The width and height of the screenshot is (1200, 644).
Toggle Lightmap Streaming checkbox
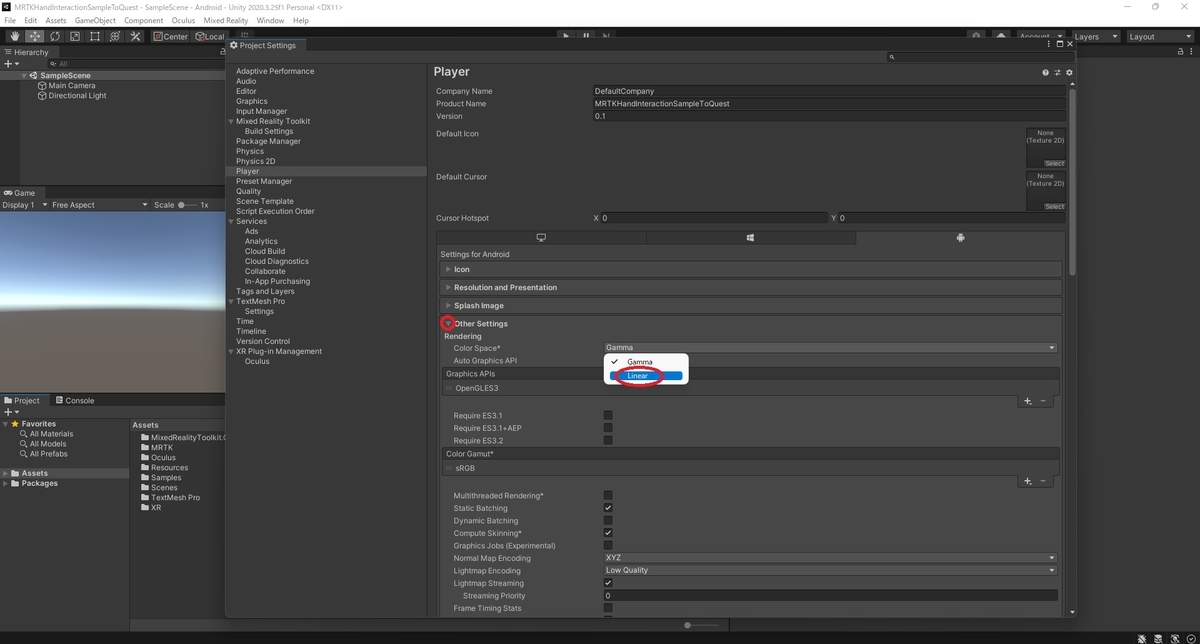[x=608, y=583]
